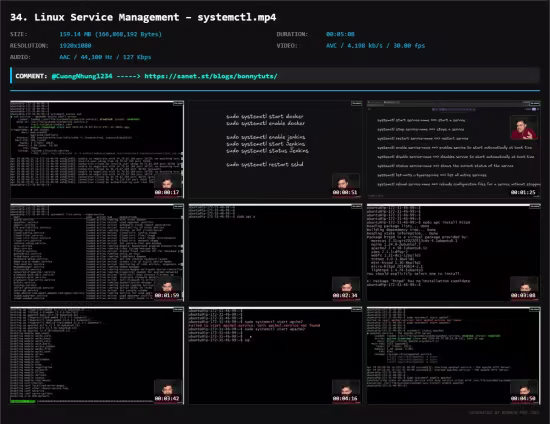Click the timestamp label '00:01:25'
This screenshot has height=424, width=550.
click(x=523, y=192)
